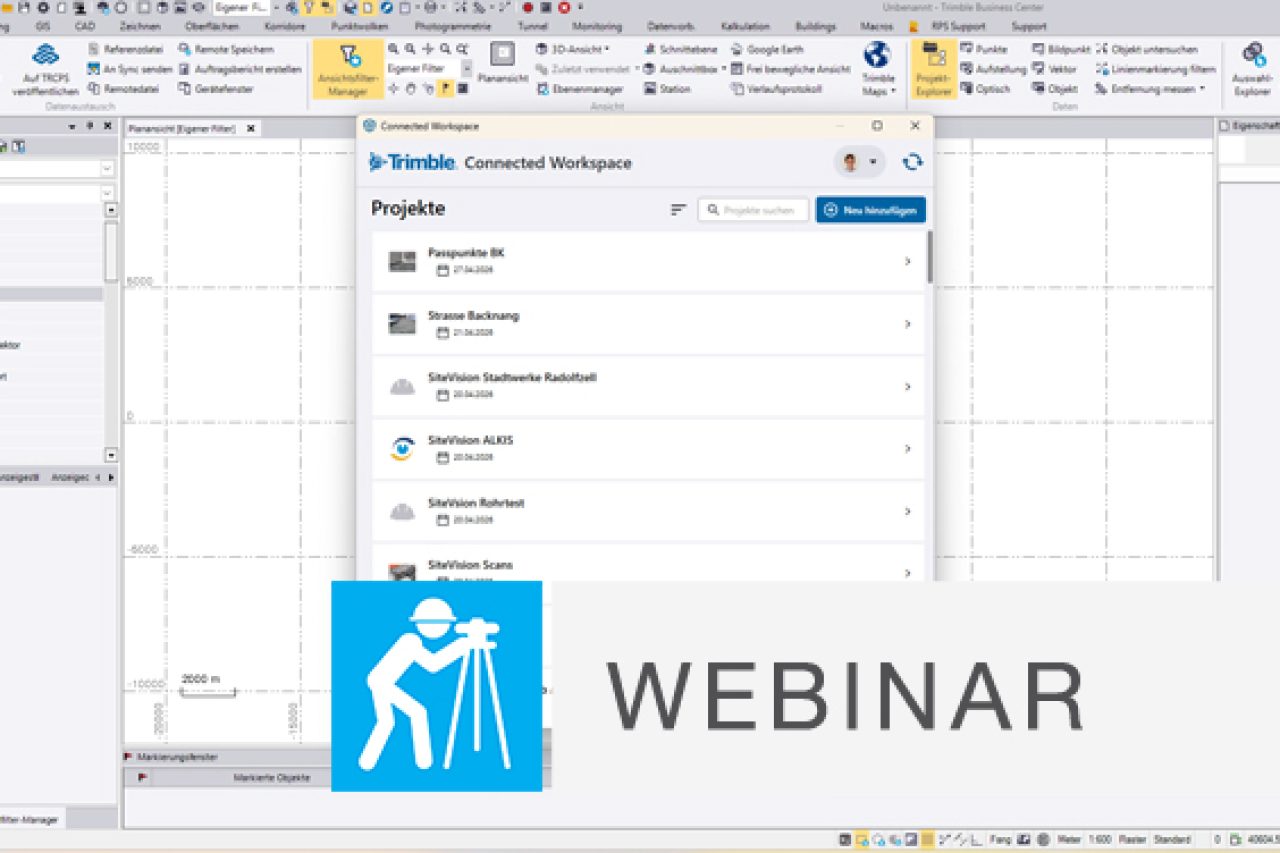This screenshot has width=1280, height=853.
Task: Toggle Raster in status bar
Action: pyautogui.click(x=1132, y=839)
